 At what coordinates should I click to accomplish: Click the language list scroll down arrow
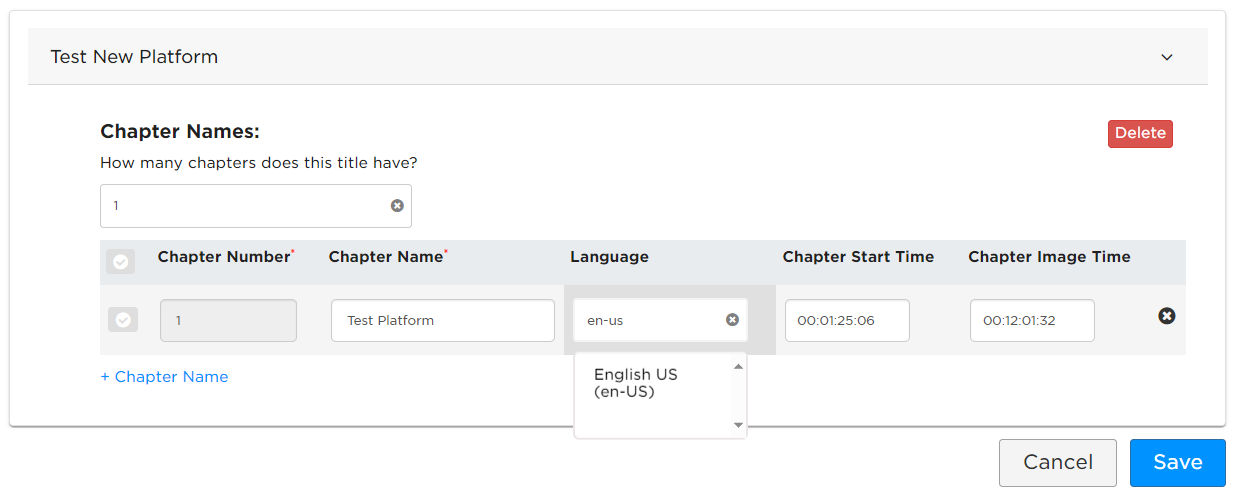coord(739,425)
